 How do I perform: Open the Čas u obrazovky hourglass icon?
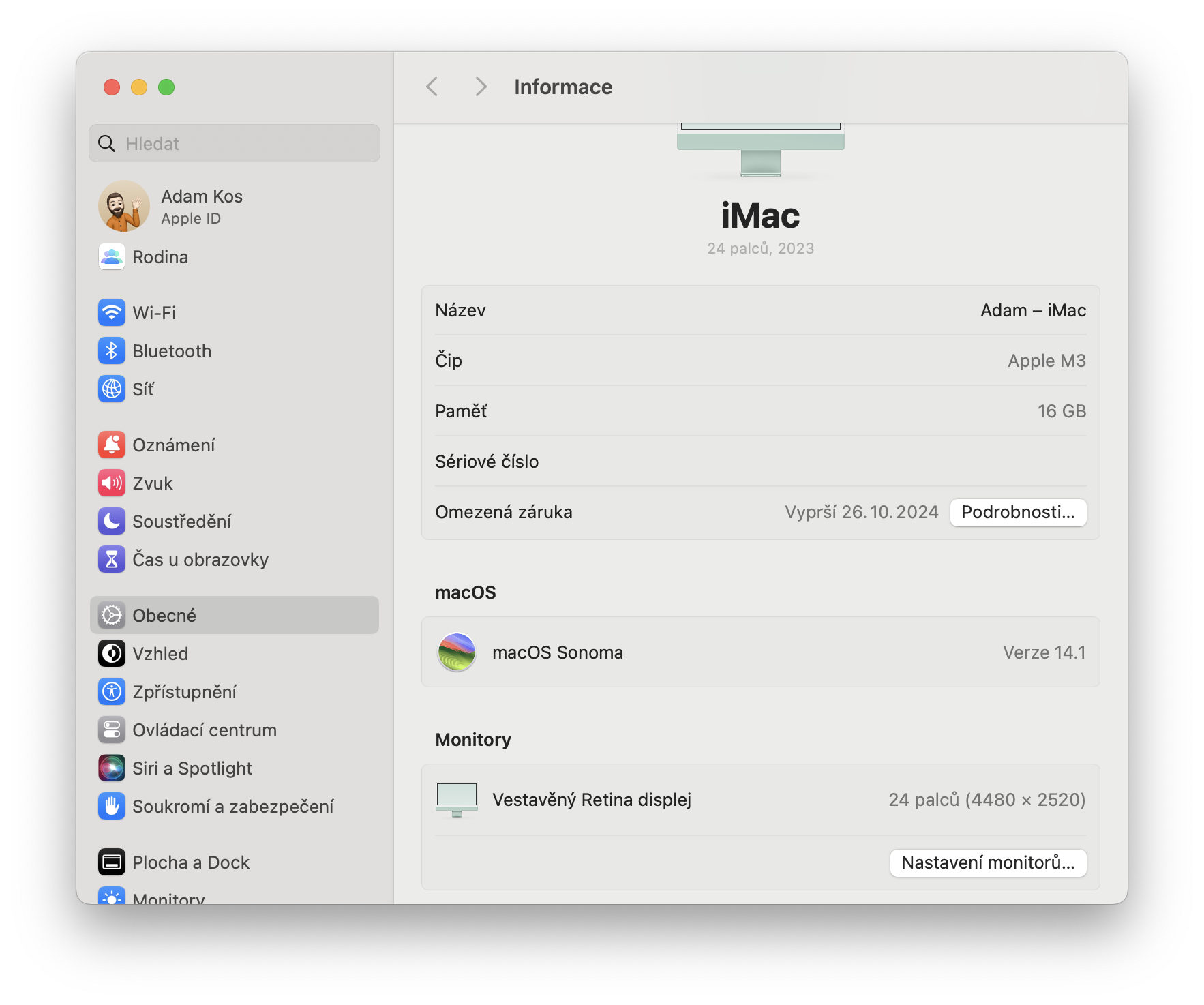coord(112,560)
